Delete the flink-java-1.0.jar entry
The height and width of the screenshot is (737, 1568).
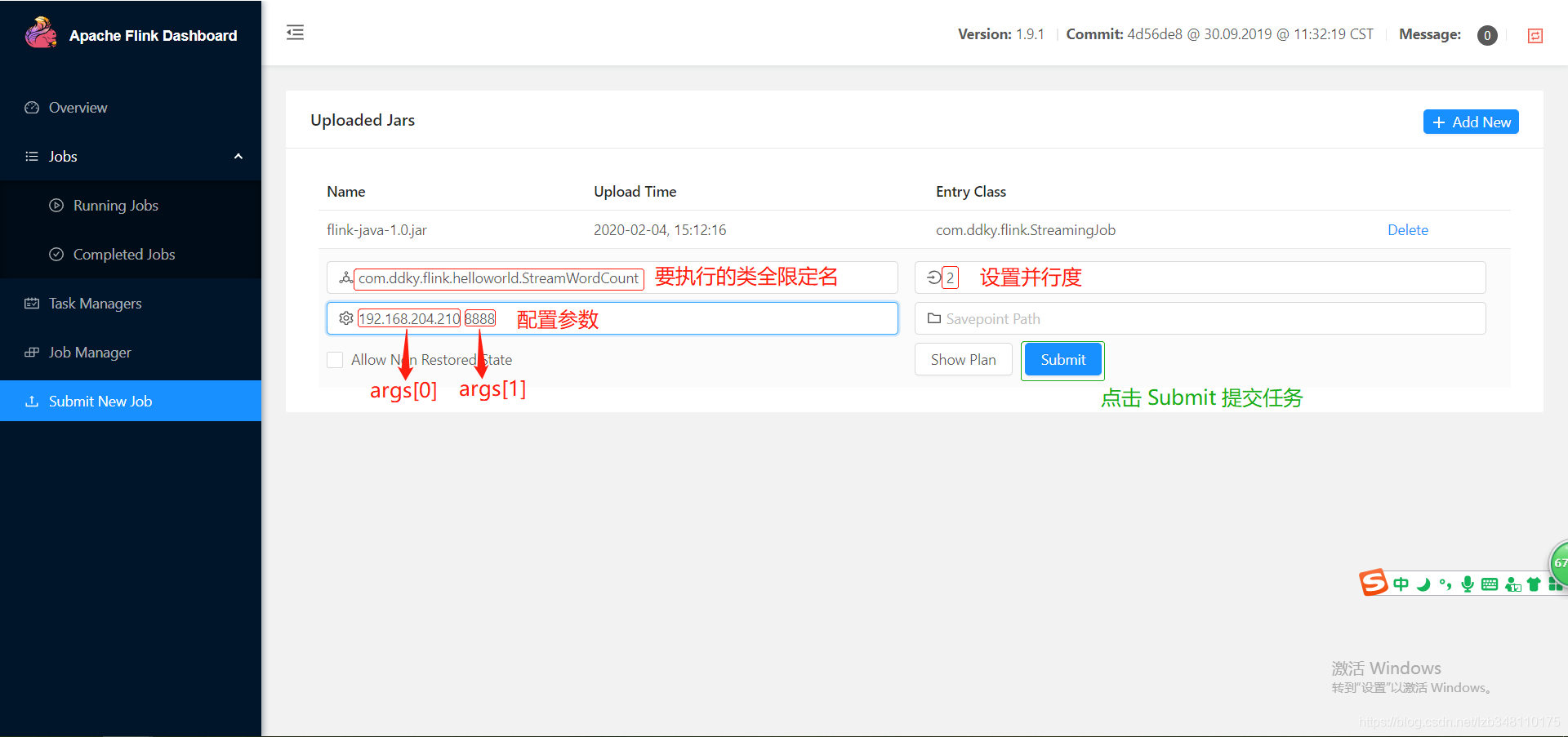pos(1408,230)
